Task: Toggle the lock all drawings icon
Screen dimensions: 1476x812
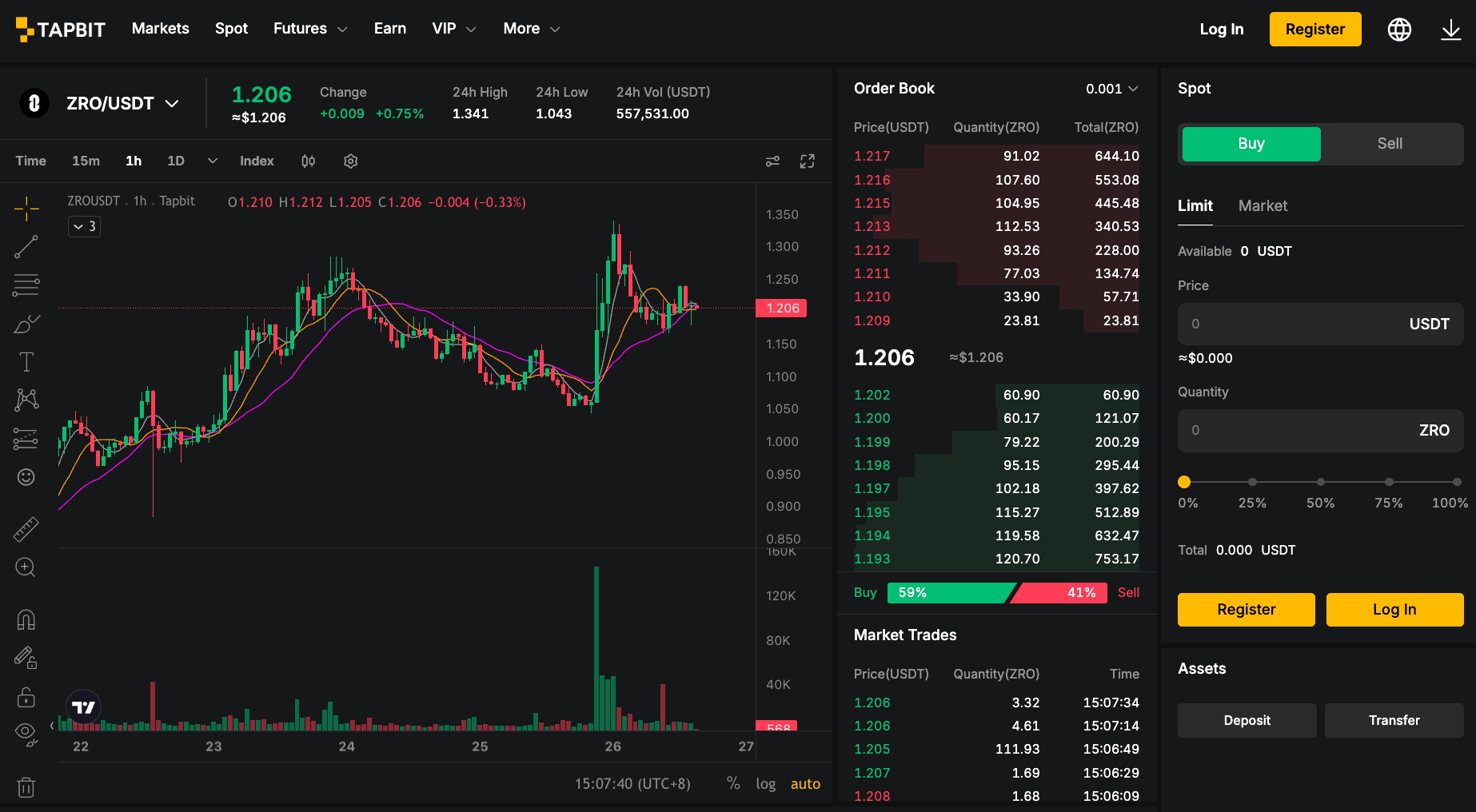Action: click(26, 697)
